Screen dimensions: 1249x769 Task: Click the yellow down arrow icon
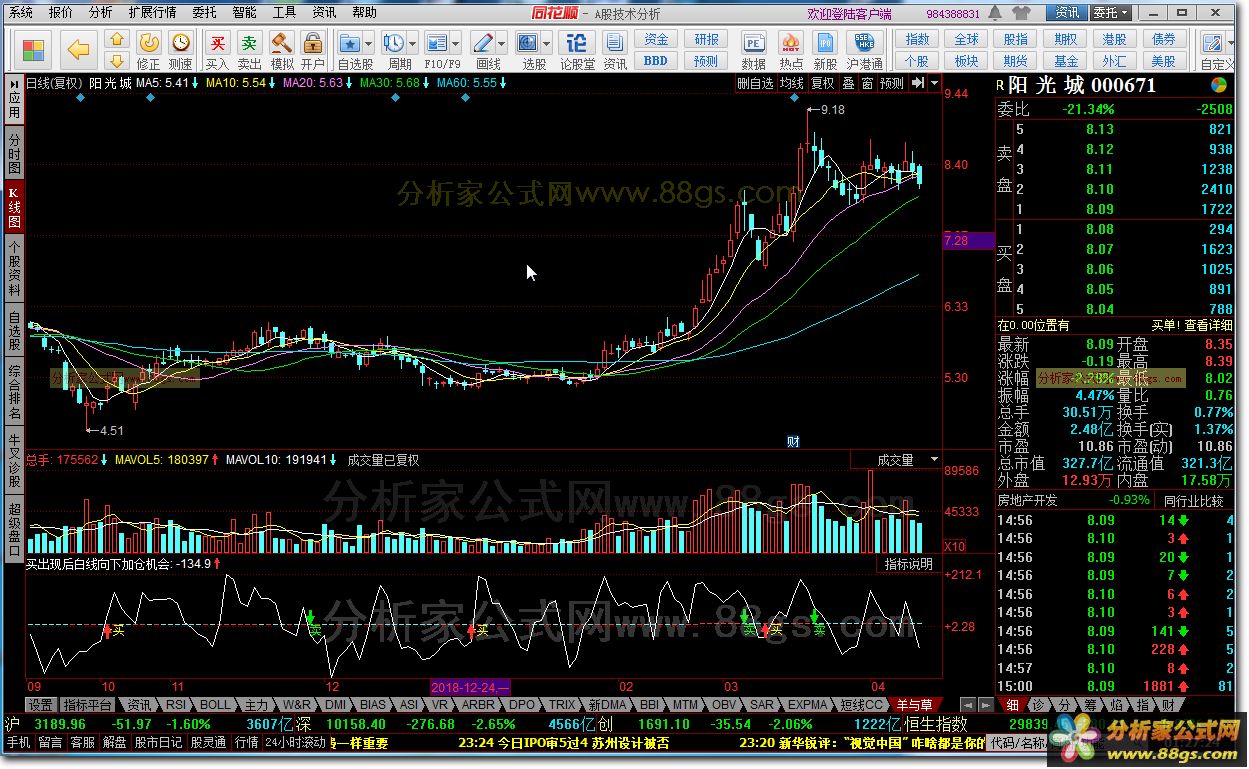[117, 59]
